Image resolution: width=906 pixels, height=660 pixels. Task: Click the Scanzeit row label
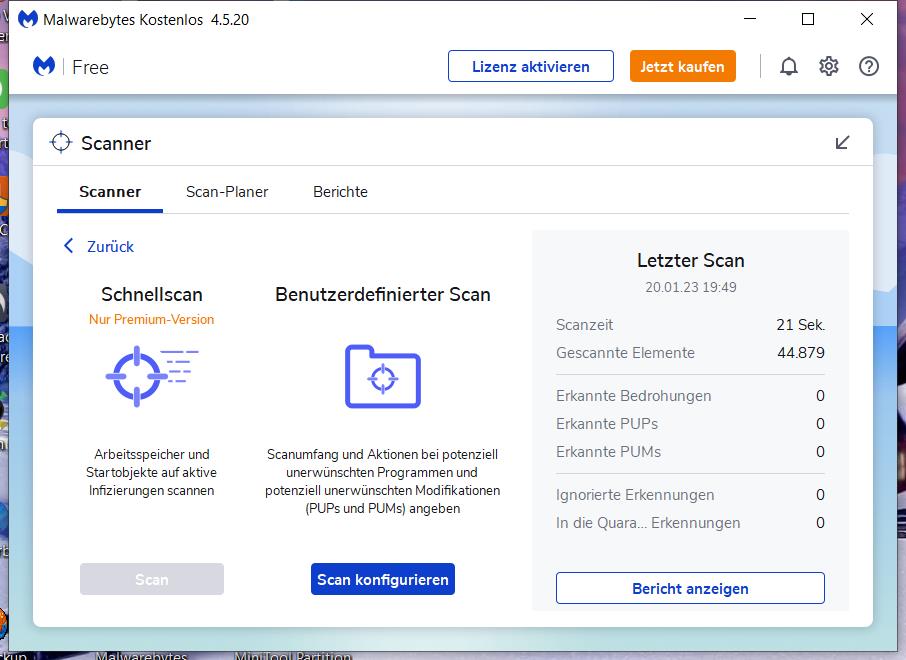pos(584,325)
